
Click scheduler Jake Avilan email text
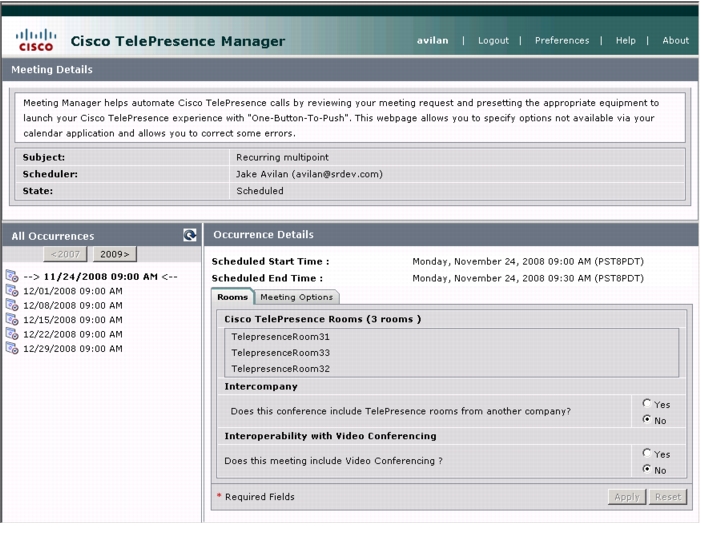click(x=309, y=174)
